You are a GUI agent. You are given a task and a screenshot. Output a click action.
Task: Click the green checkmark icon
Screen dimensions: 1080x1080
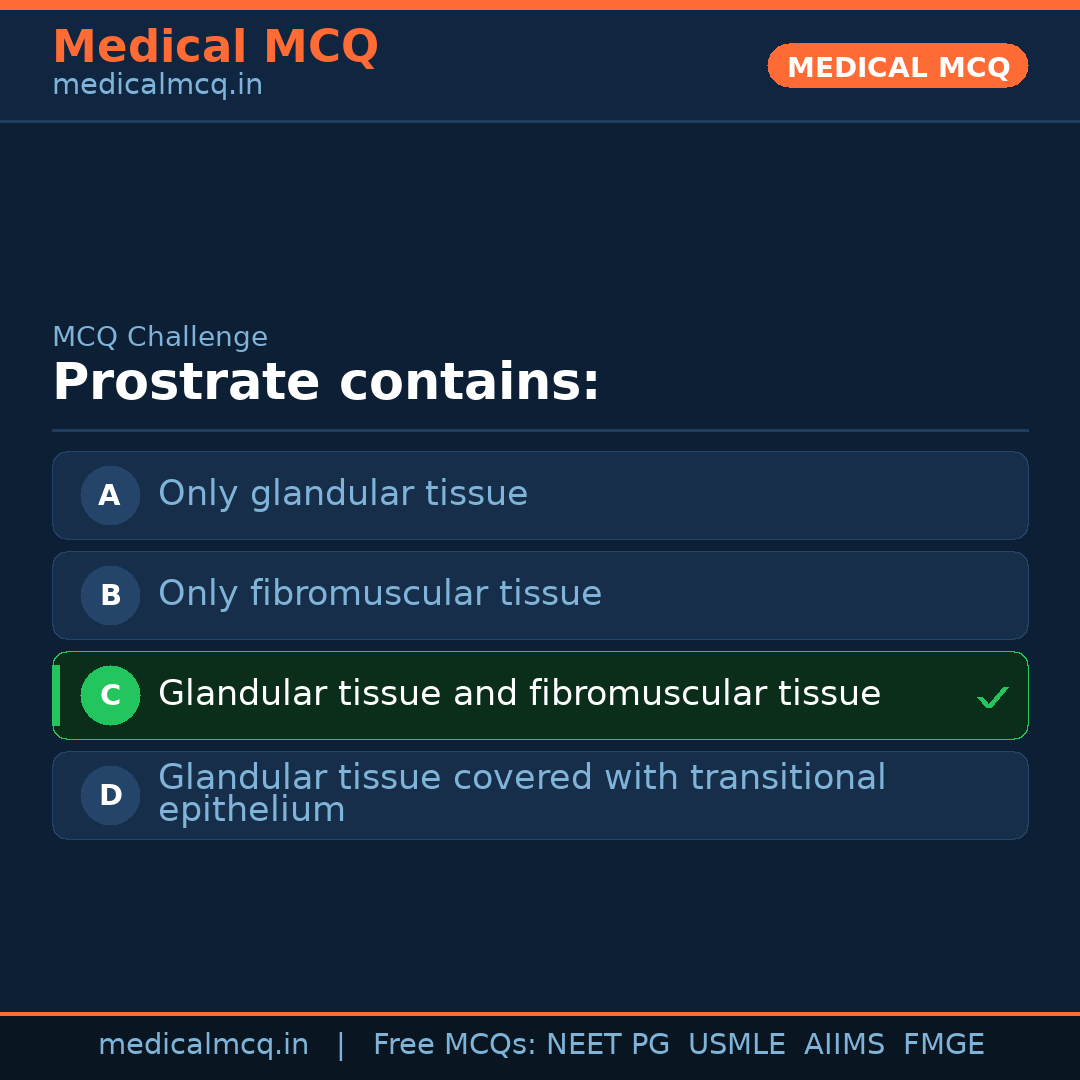pyautogui.click(x=992, y=697)
